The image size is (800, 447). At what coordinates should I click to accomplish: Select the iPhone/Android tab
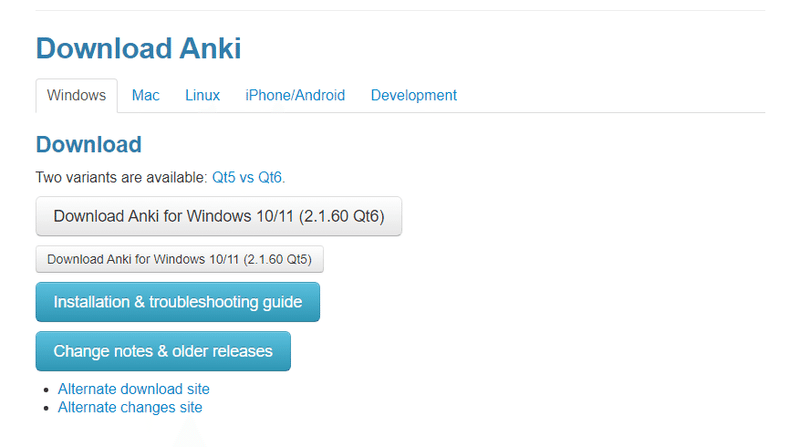click(x=295, y=95)
